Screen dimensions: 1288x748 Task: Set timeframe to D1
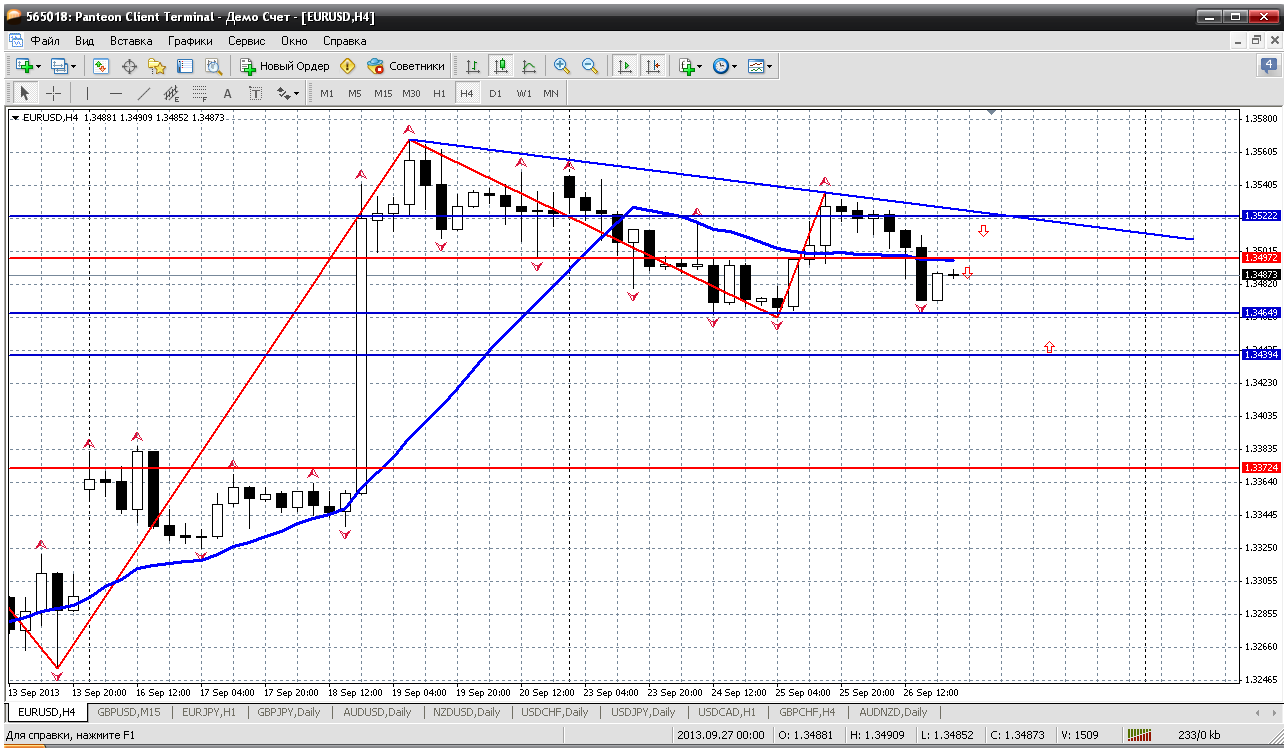point(495,93)
